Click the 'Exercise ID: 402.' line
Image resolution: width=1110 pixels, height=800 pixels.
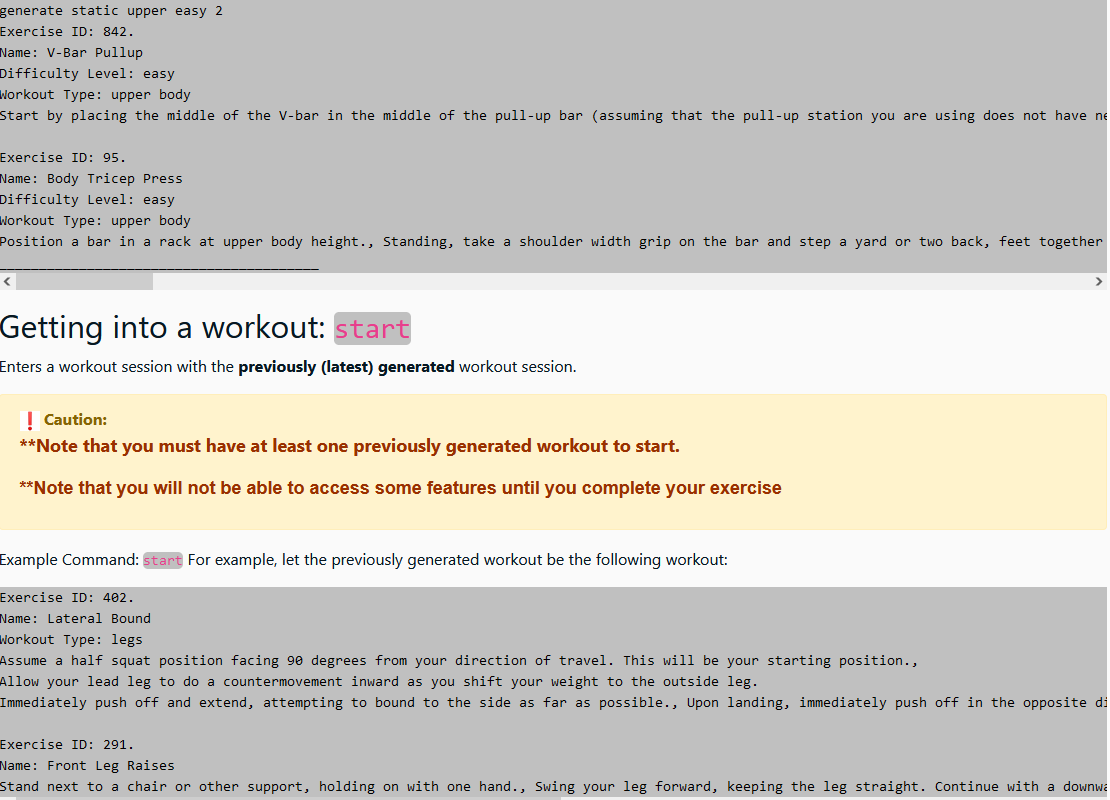pos(67,598)
